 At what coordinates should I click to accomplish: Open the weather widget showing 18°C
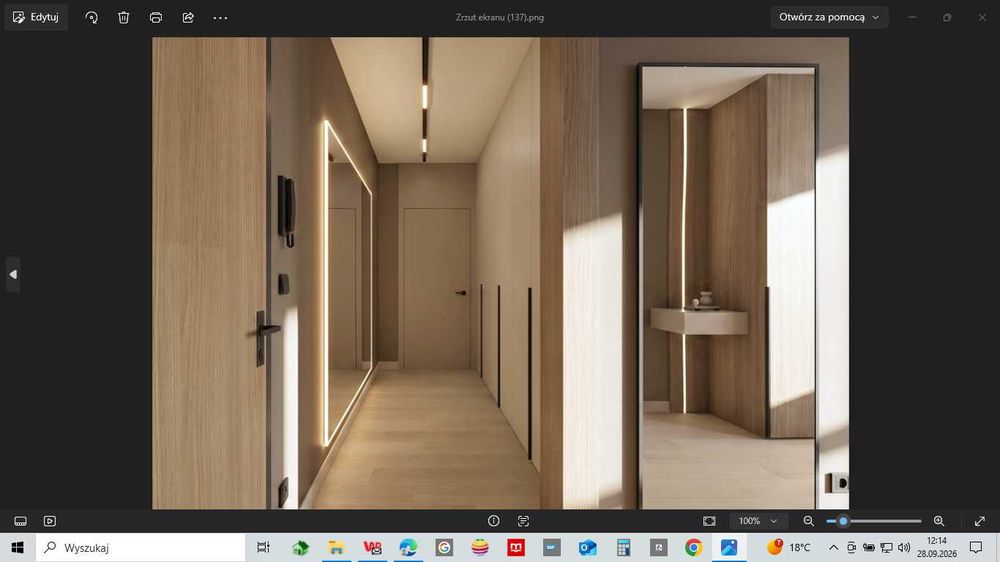click(789, 547)
